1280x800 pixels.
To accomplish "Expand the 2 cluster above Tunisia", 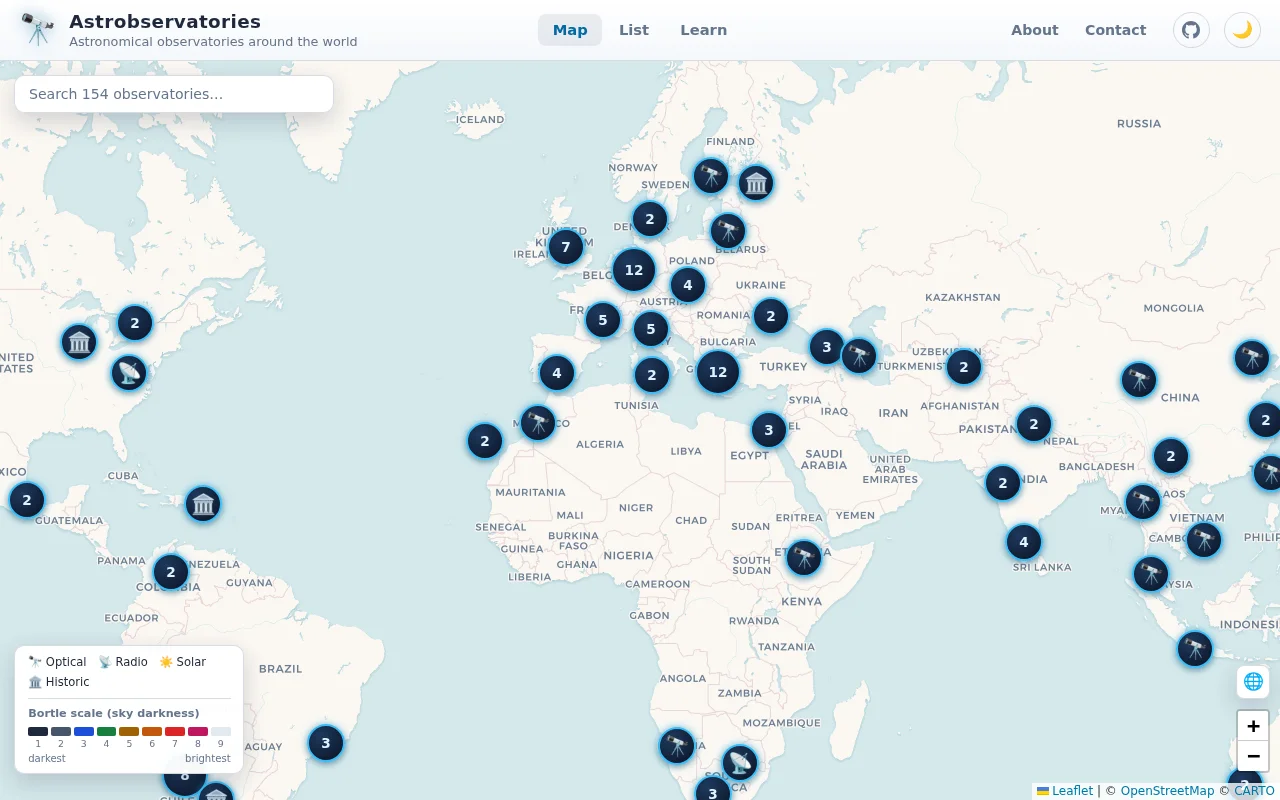I will point(652,375).
